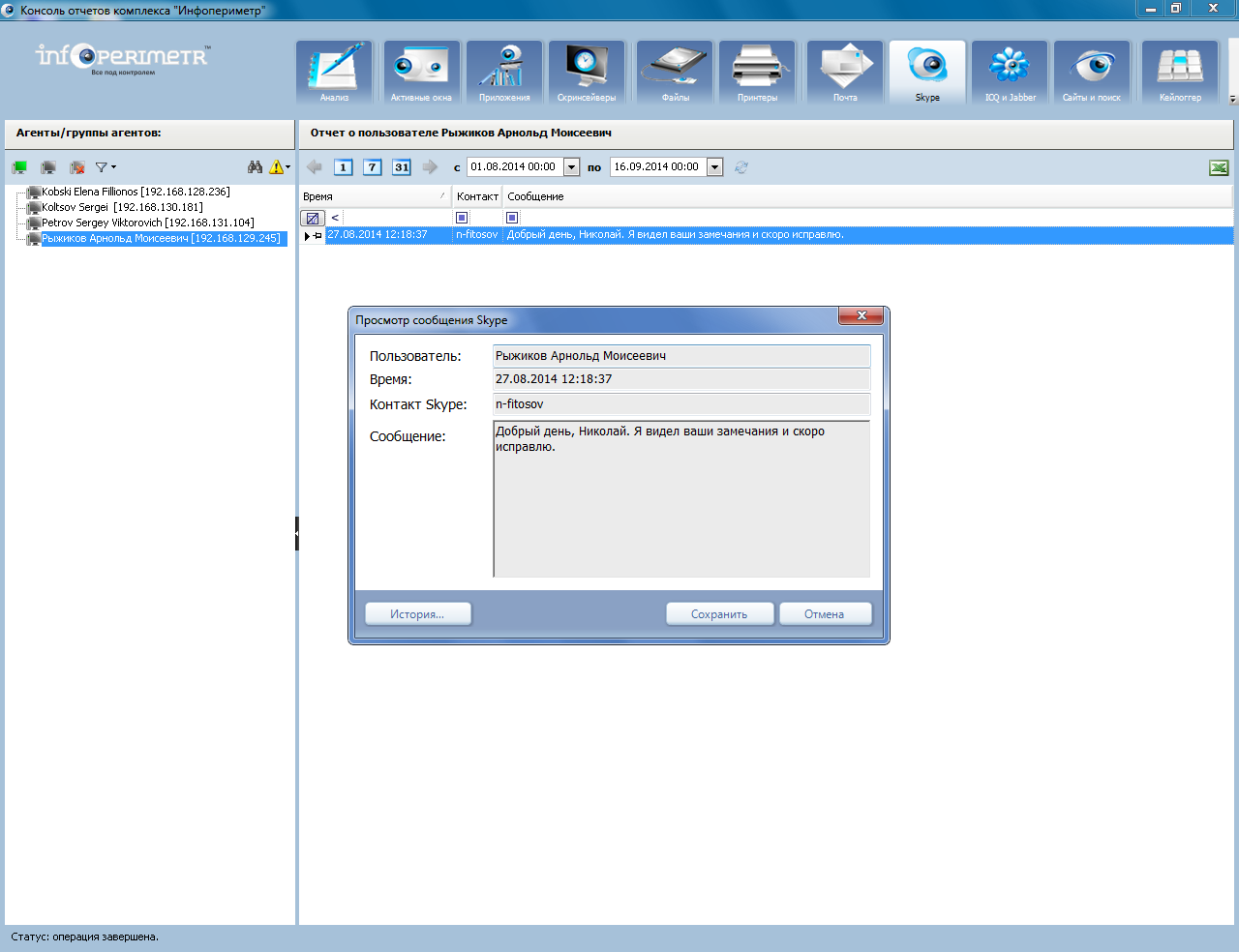Viewport: 1239px width, 952px height.
Task: Expand the agent filter funnel dropdown
Action: (x=105, y=167)
